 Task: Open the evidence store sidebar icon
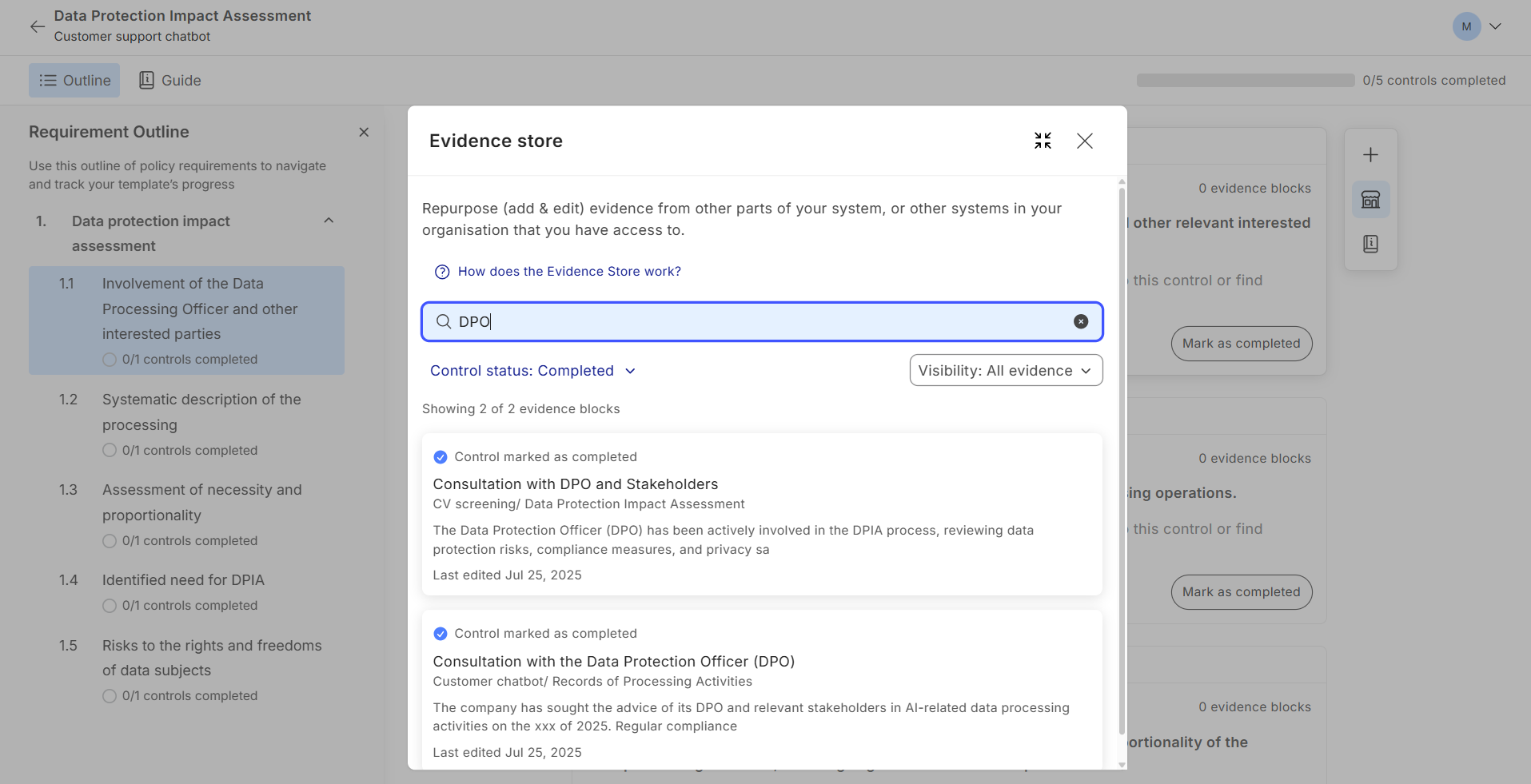[1370, 200]
